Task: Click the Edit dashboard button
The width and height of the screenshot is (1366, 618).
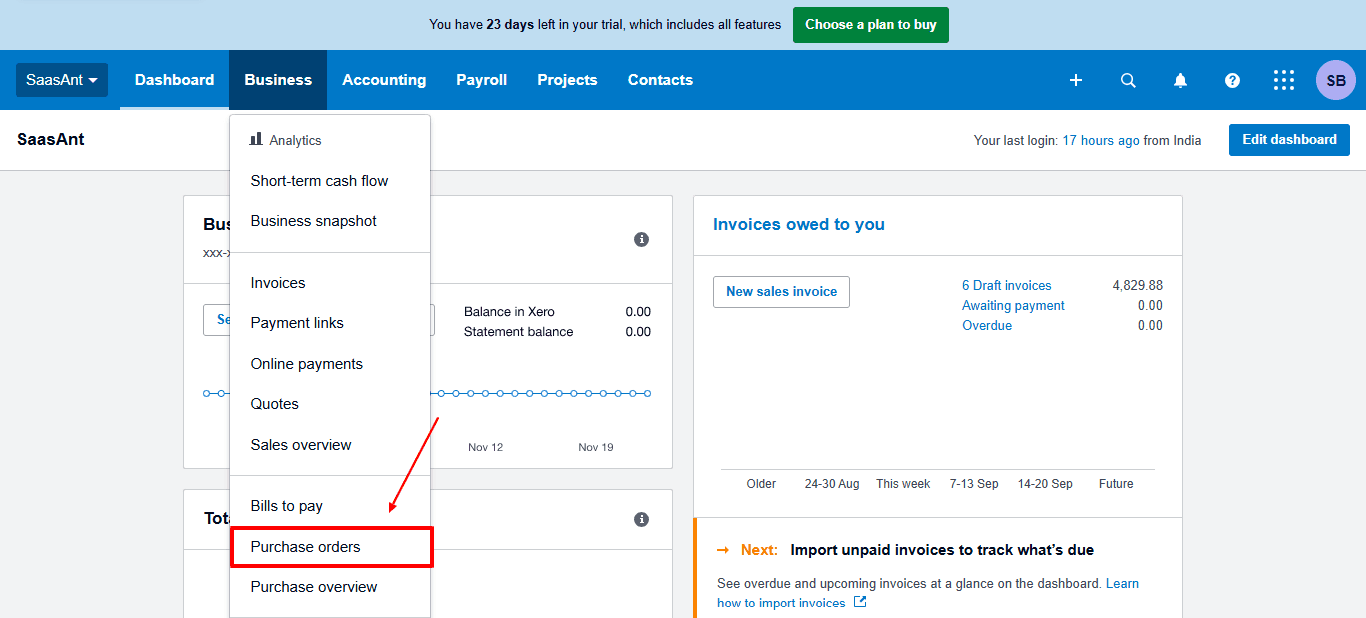Action: (1289, 139)
